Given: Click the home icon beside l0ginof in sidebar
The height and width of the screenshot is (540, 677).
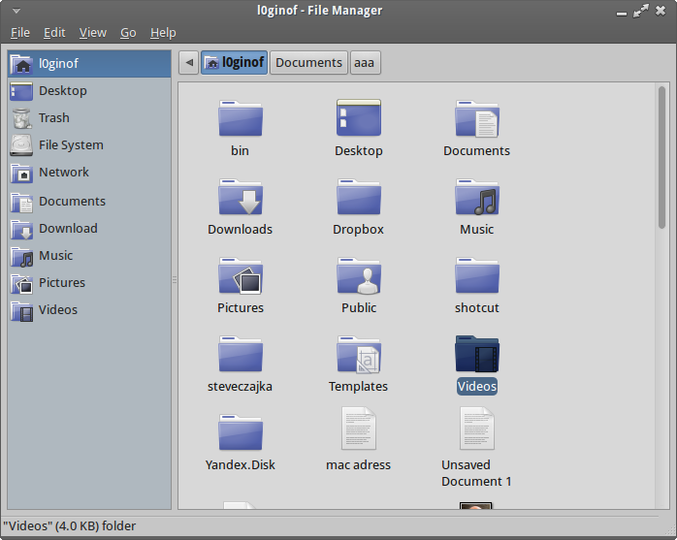Looking at the screenshot, I should pos(22,64).
